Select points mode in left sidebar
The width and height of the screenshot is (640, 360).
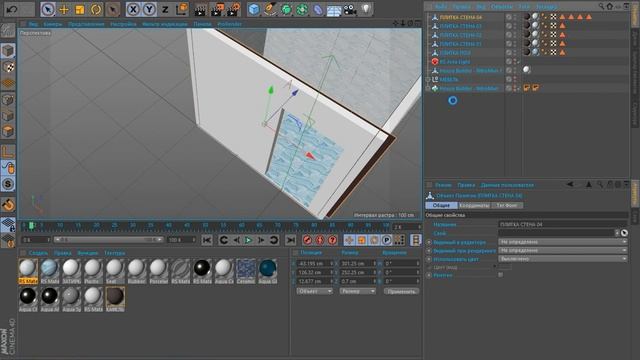[x=8, y=100]
